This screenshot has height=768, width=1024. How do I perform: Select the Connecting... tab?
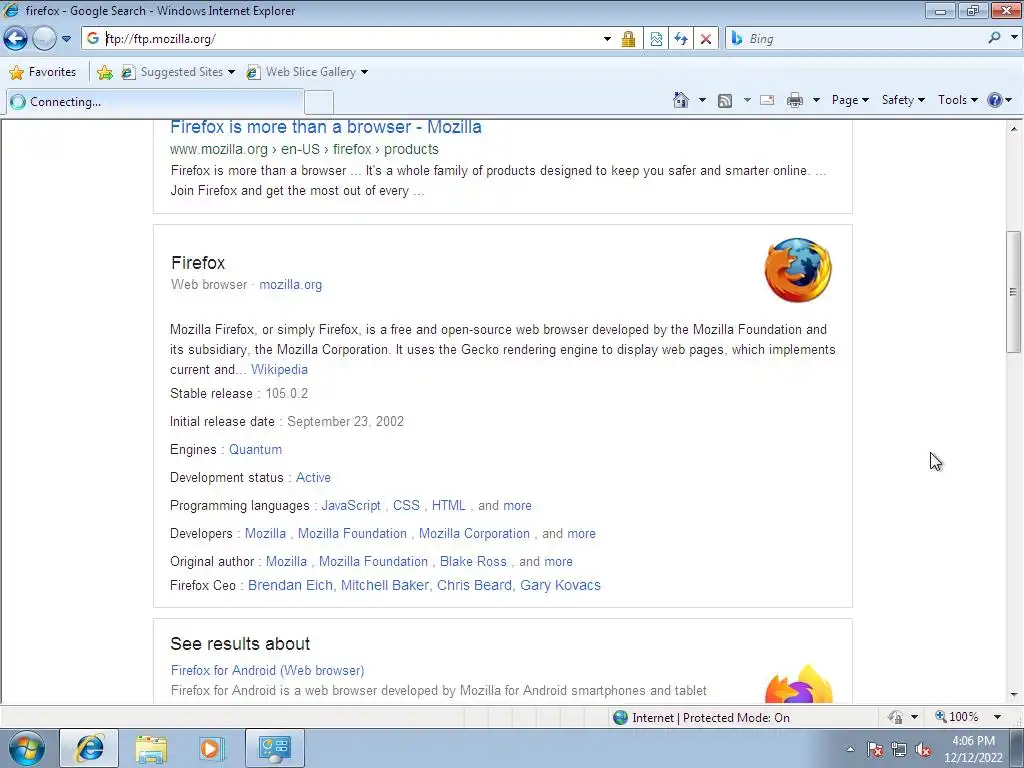[155, 102]
